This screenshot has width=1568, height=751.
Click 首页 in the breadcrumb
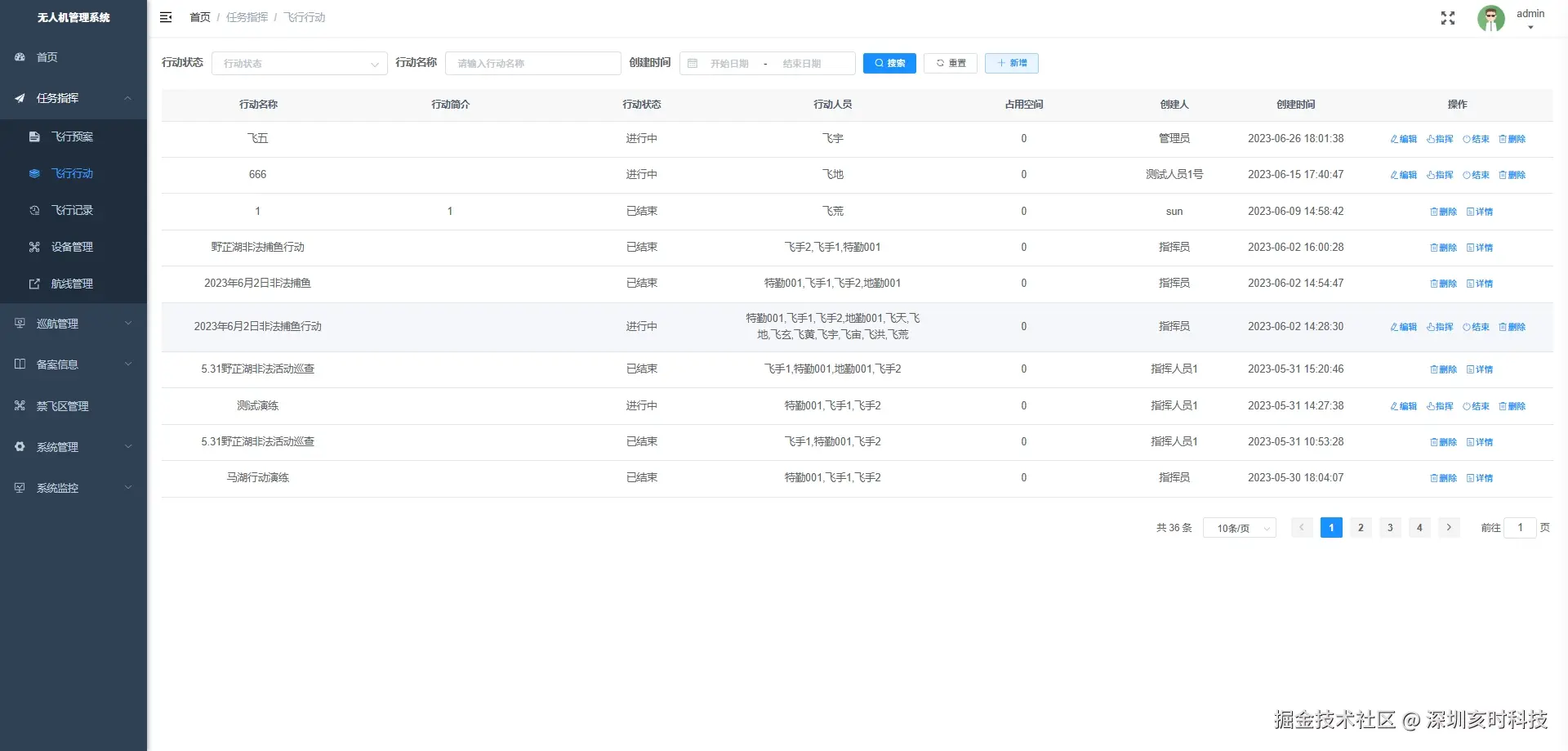point(200,17)
